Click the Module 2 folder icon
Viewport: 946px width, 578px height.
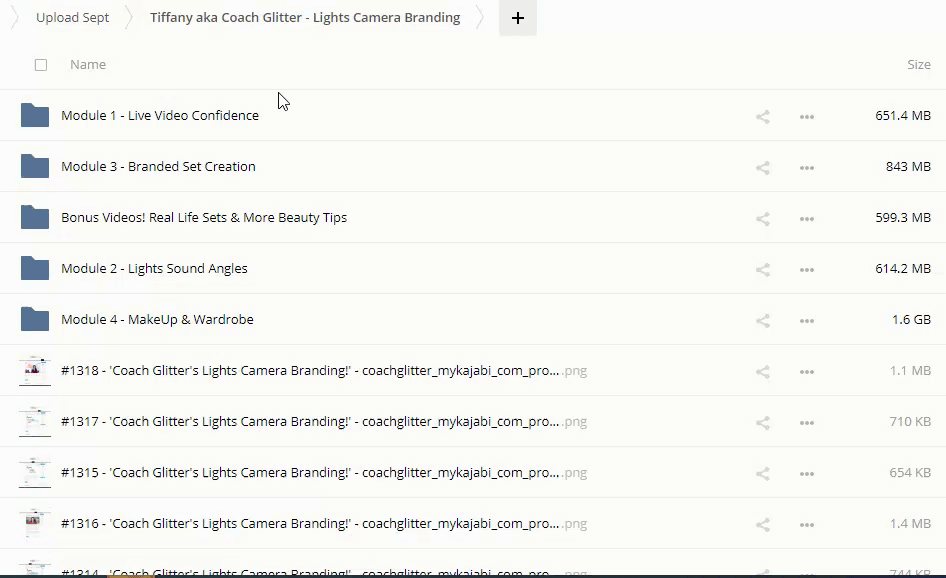tap(35, 268)
